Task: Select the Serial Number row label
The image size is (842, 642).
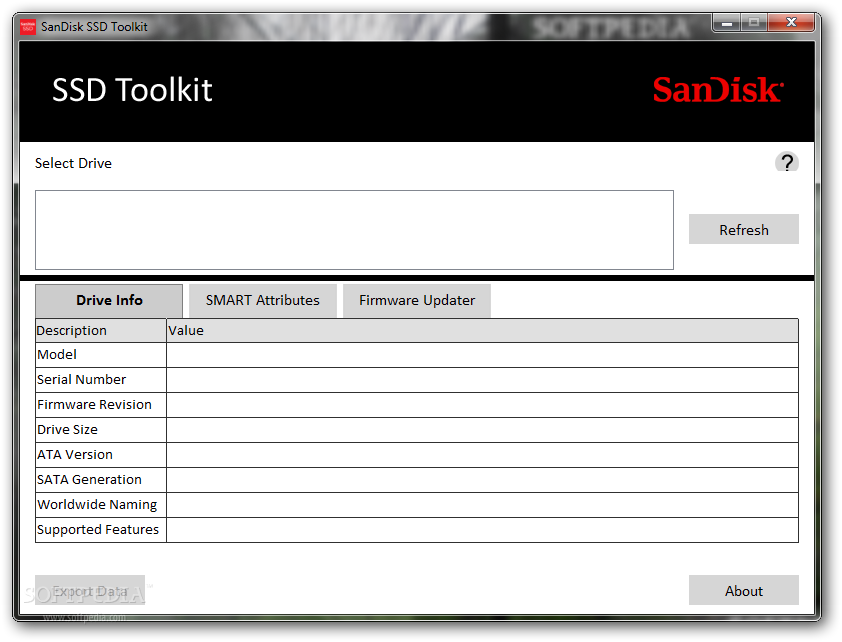Action: tap(82, 380)
